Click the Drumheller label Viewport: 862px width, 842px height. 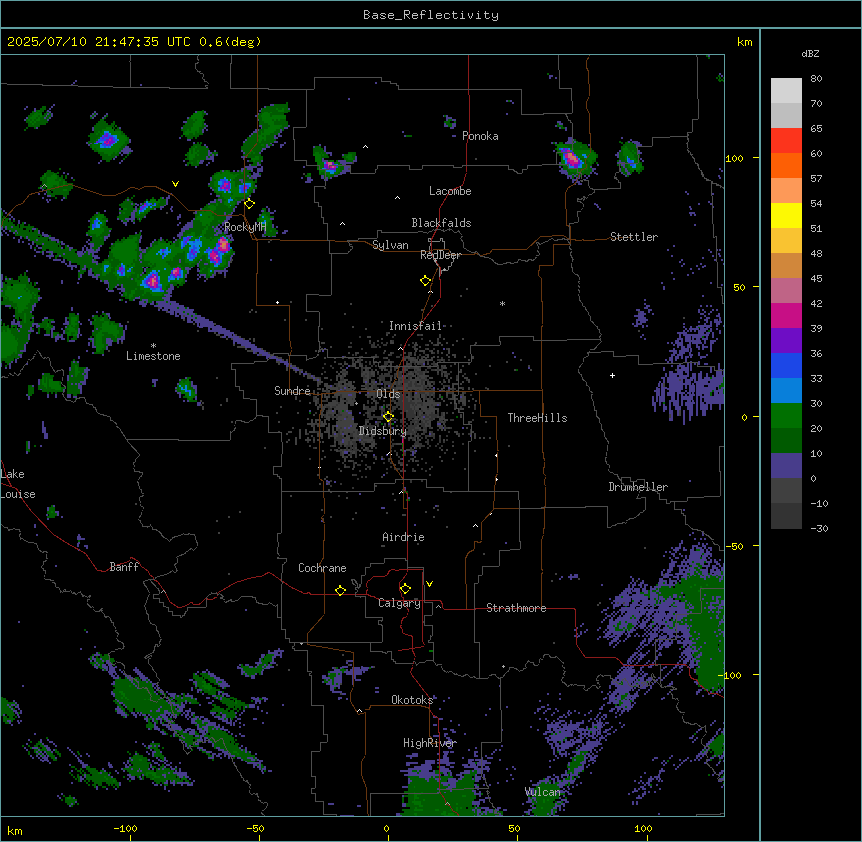(638, 487)
